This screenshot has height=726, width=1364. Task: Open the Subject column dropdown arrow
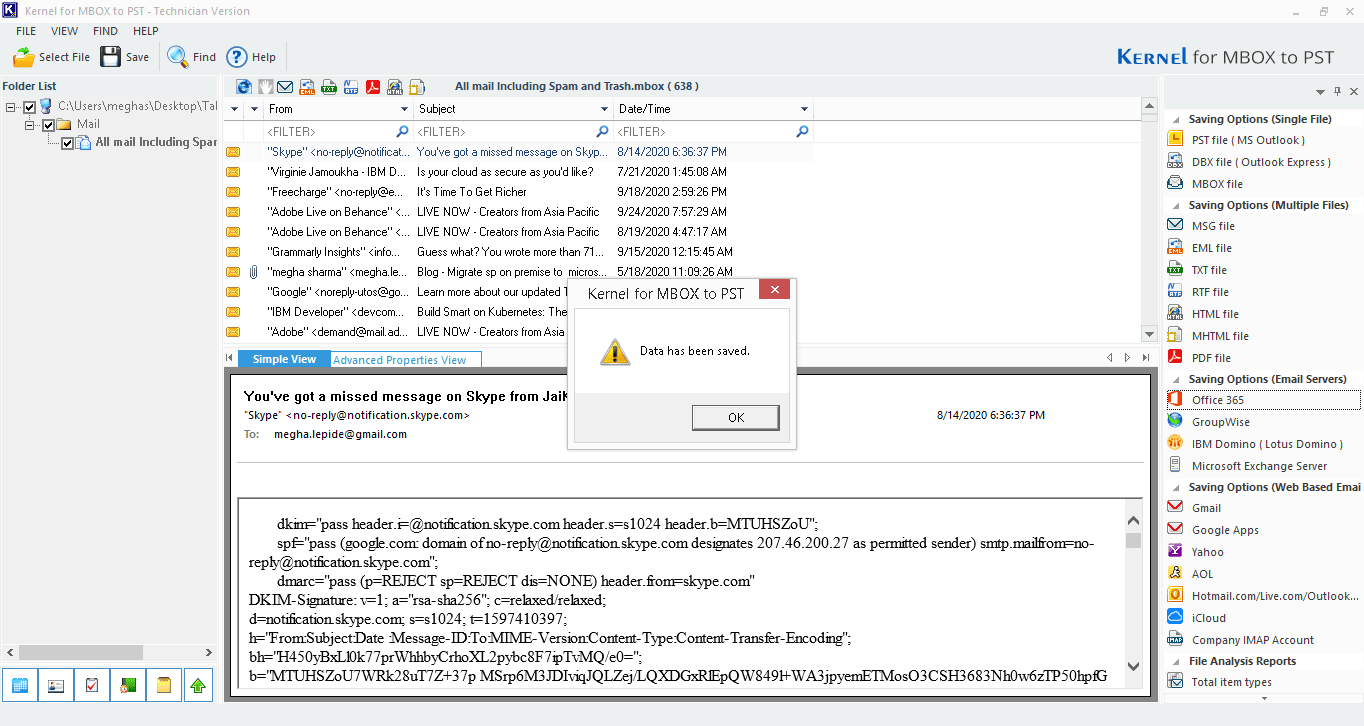coord(604,109)
